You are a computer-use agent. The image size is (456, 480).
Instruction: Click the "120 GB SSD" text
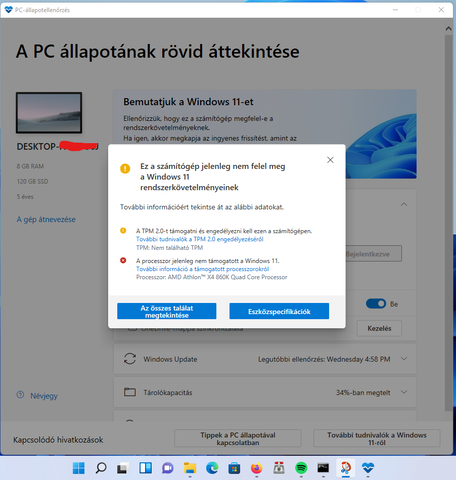(33, 181)
